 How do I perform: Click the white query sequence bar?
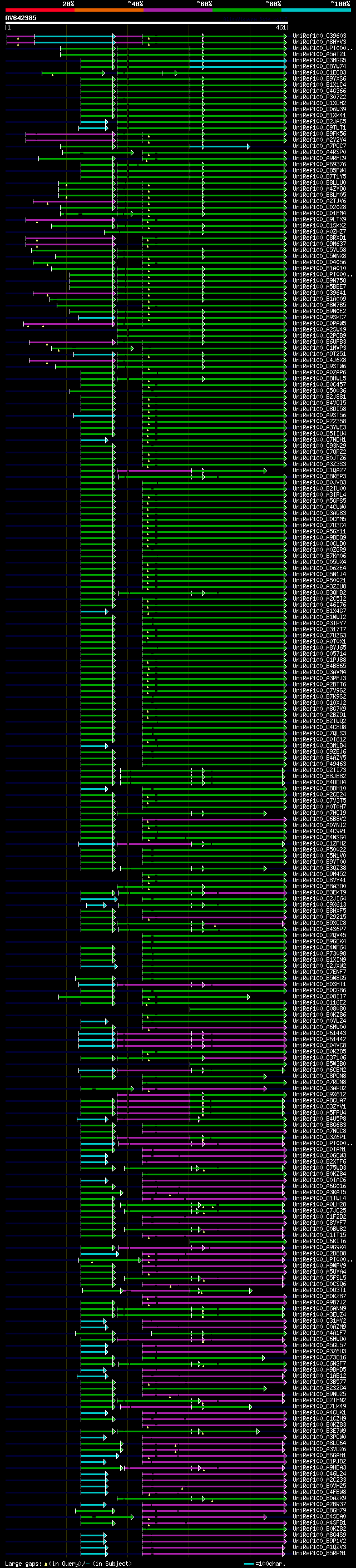[146, 22]
